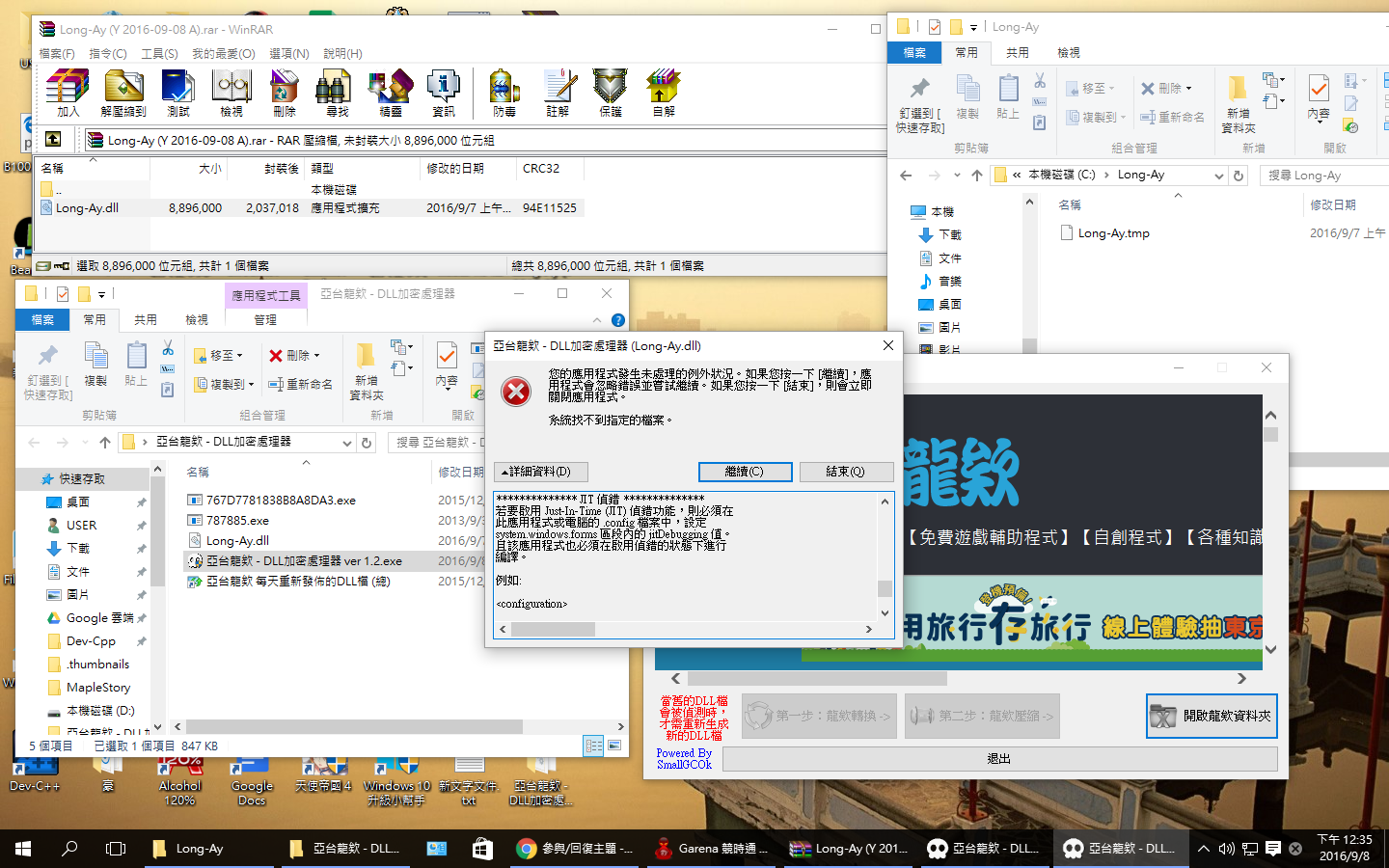Screen dimensions: 1389x868
Task: Click 繼續(C) button in error dialog
Action: [x=746, y=472]
